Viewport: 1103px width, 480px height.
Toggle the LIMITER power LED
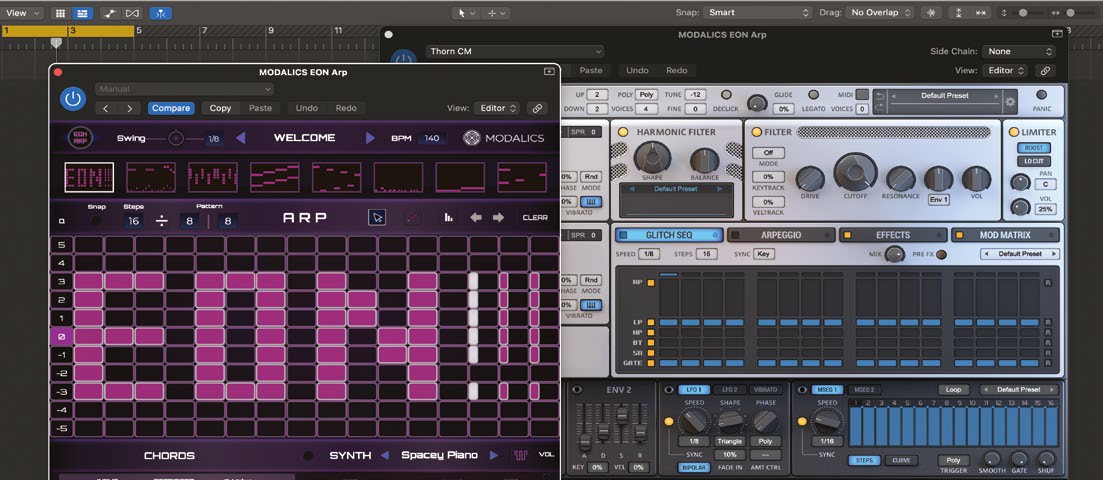1014,132
